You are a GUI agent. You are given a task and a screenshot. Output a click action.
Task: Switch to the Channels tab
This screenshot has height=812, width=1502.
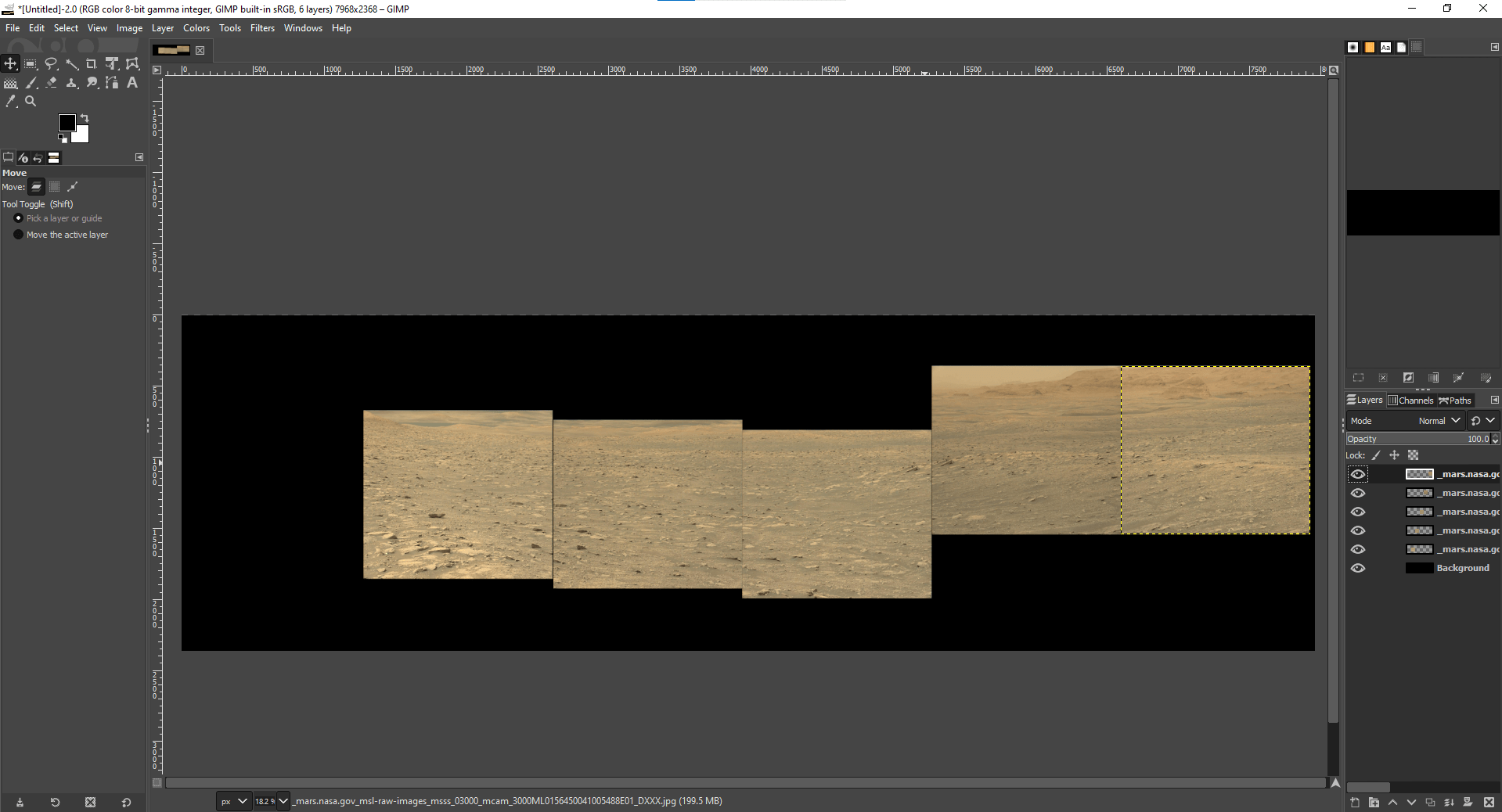click(1411, 400)
